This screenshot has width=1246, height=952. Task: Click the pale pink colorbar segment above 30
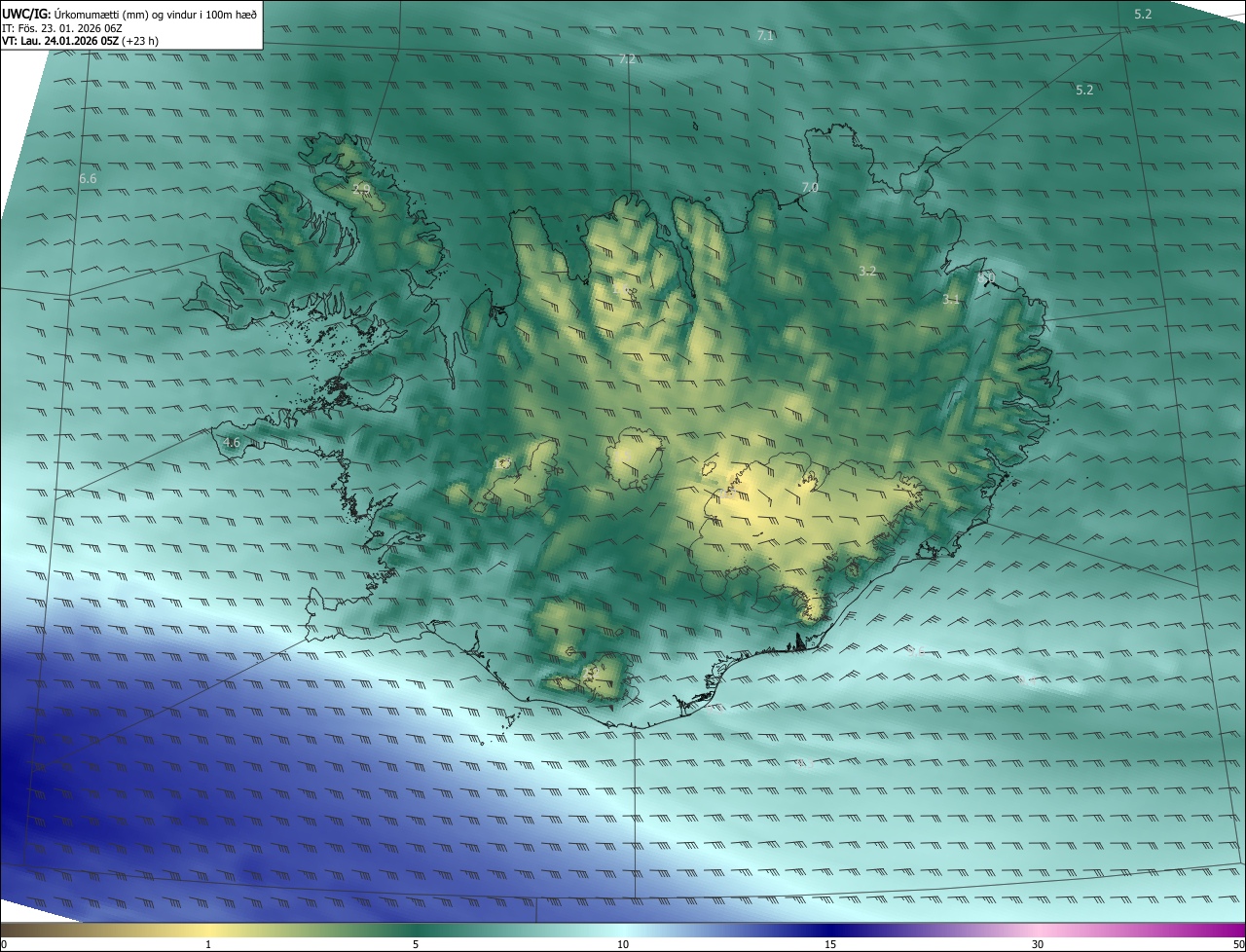[1038, 931]
